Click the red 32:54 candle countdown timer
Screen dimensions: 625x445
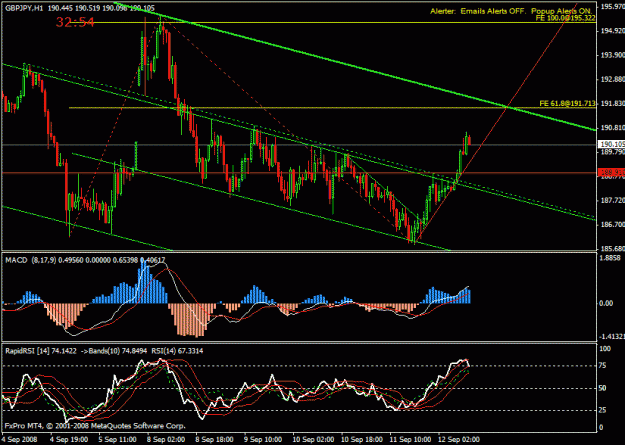click(75, 22)
